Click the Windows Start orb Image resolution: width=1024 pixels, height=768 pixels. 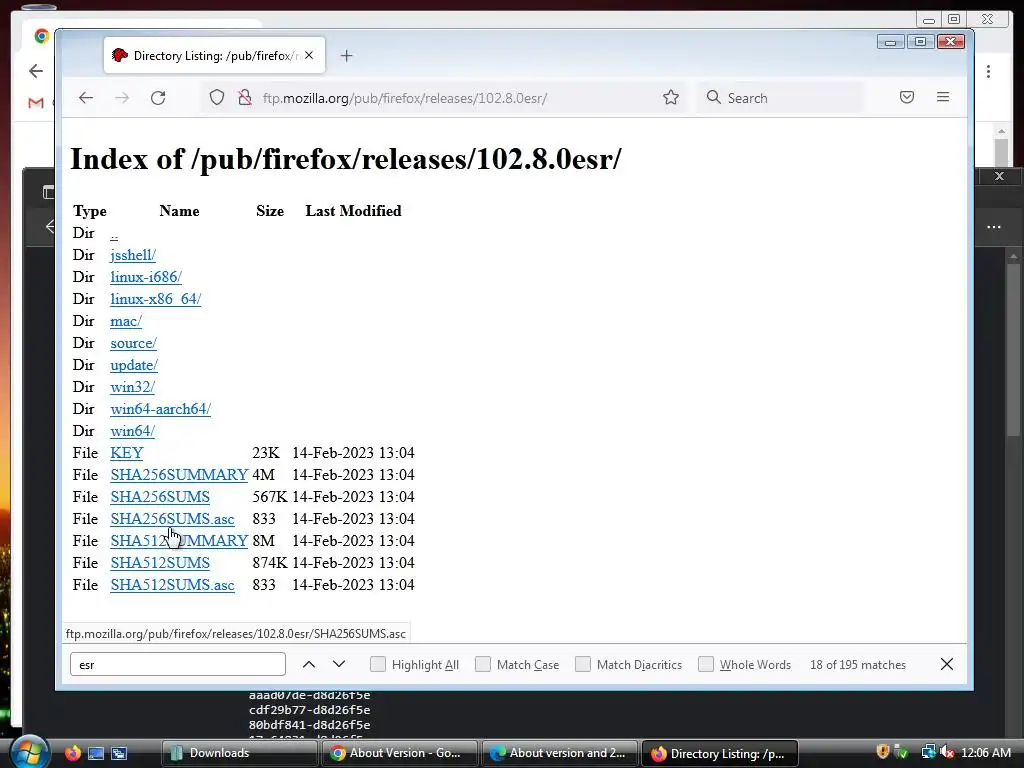pyautogui.click(x=29, y=752)
